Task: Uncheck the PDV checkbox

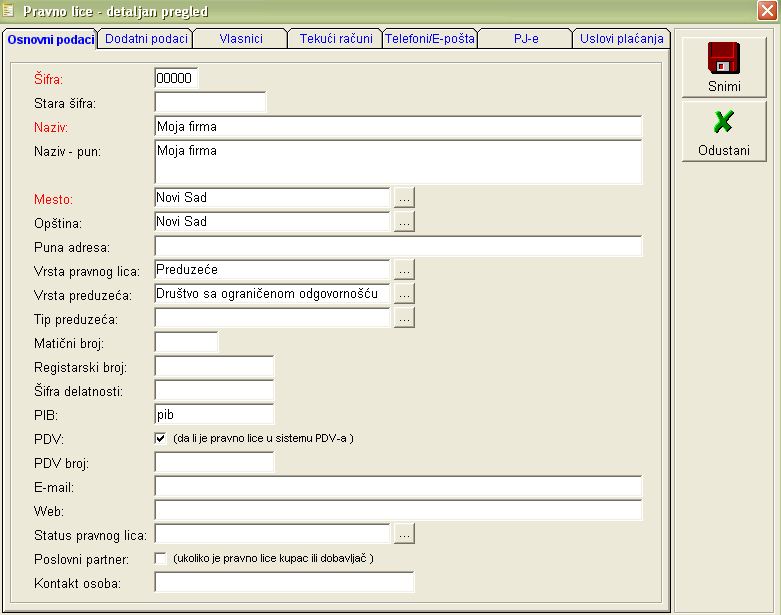Action: tap(160, 438)
